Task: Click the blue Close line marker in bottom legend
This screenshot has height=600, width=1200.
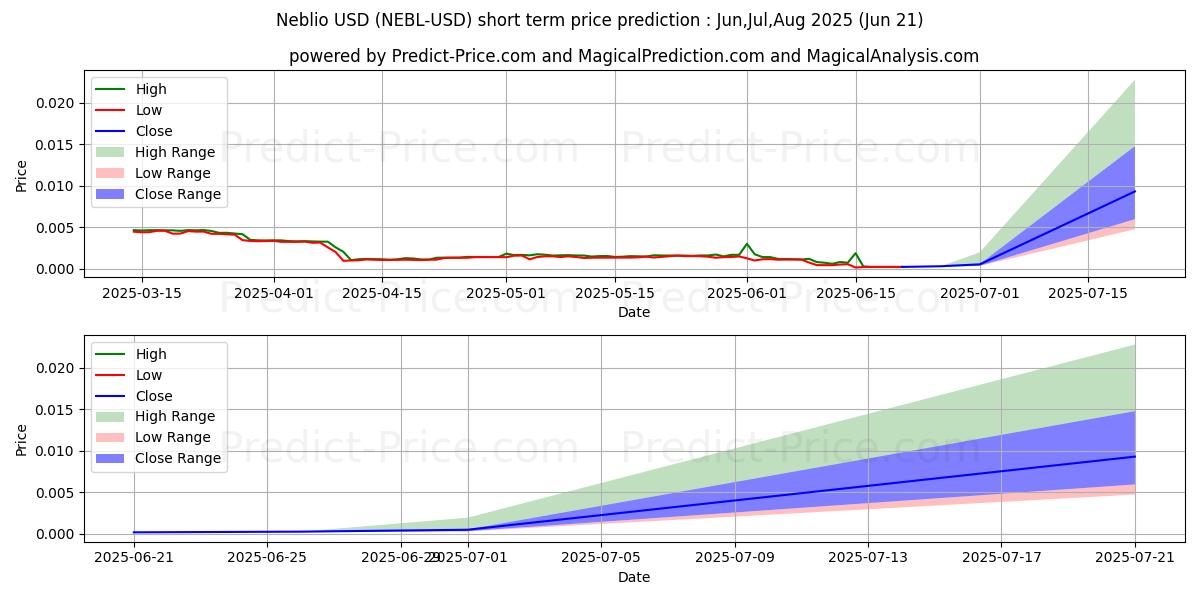Action: point(112,396)
